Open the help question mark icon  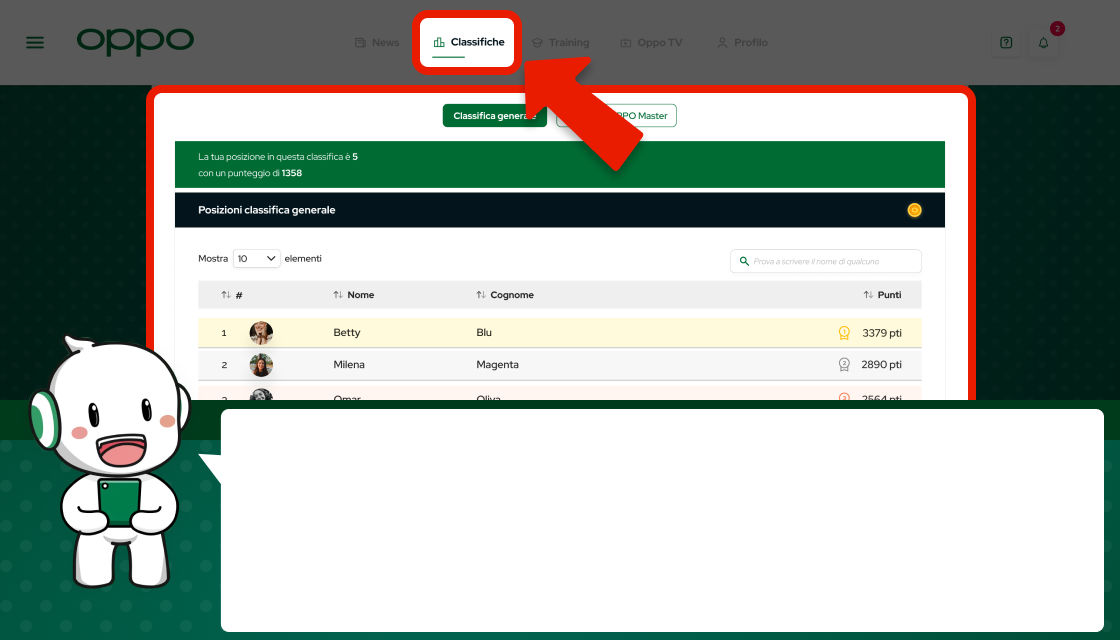point(1006,43)
